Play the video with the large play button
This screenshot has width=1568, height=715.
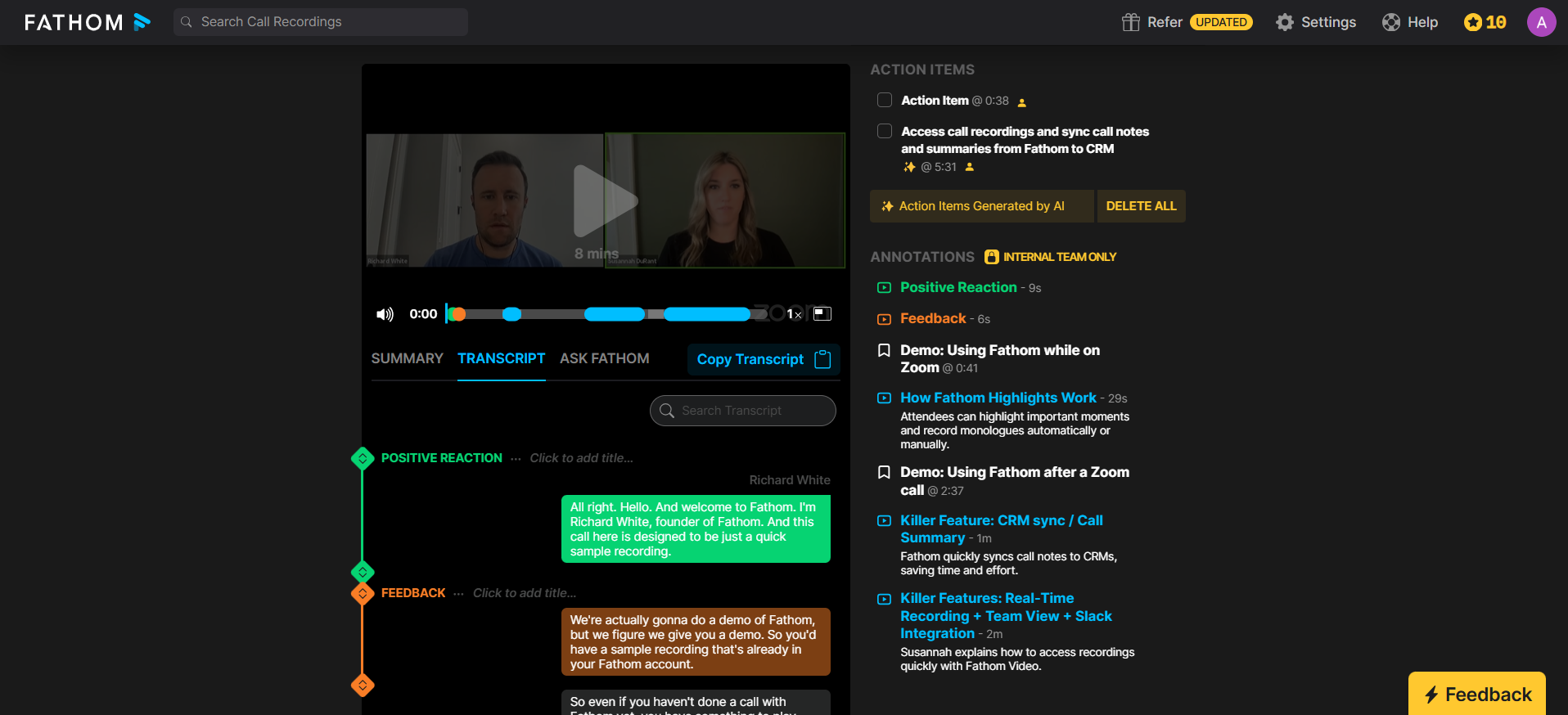point(605,201)
